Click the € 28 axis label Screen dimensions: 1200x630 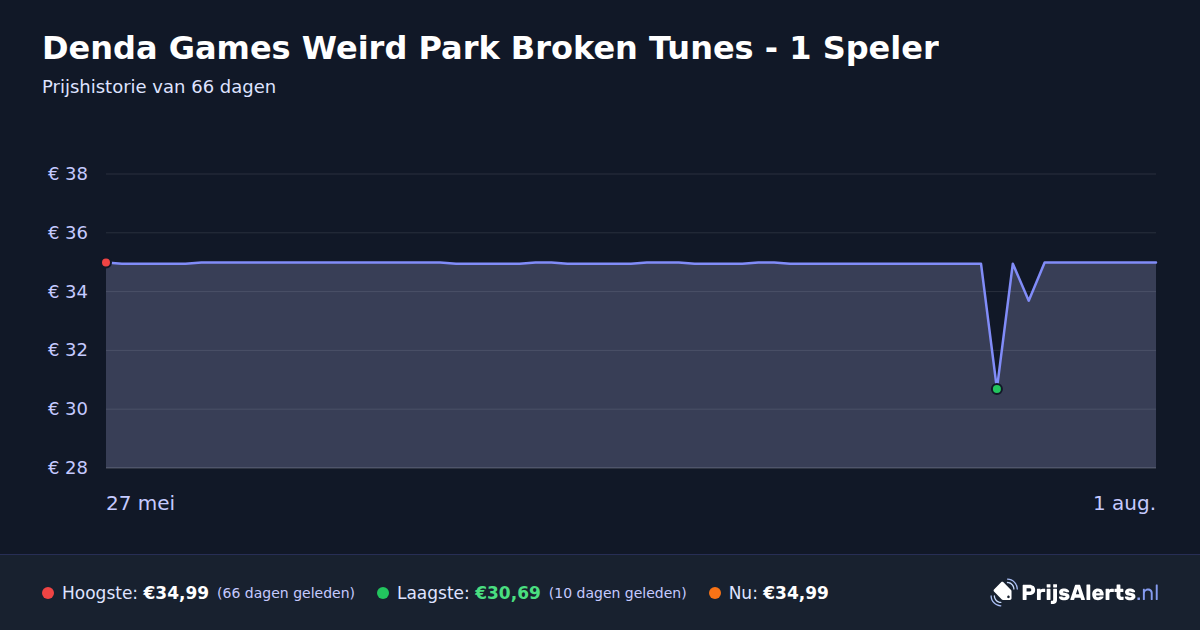(68, 468)
